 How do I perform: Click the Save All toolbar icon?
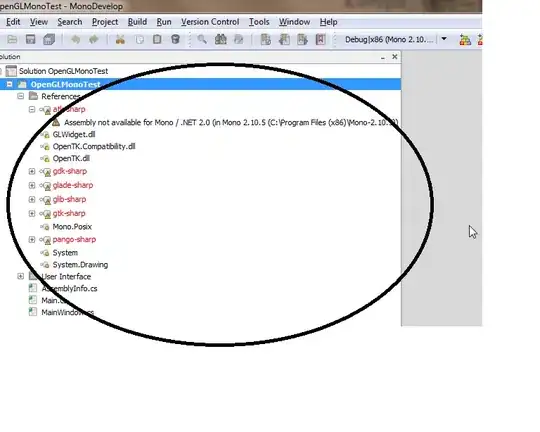click(49, 40)
